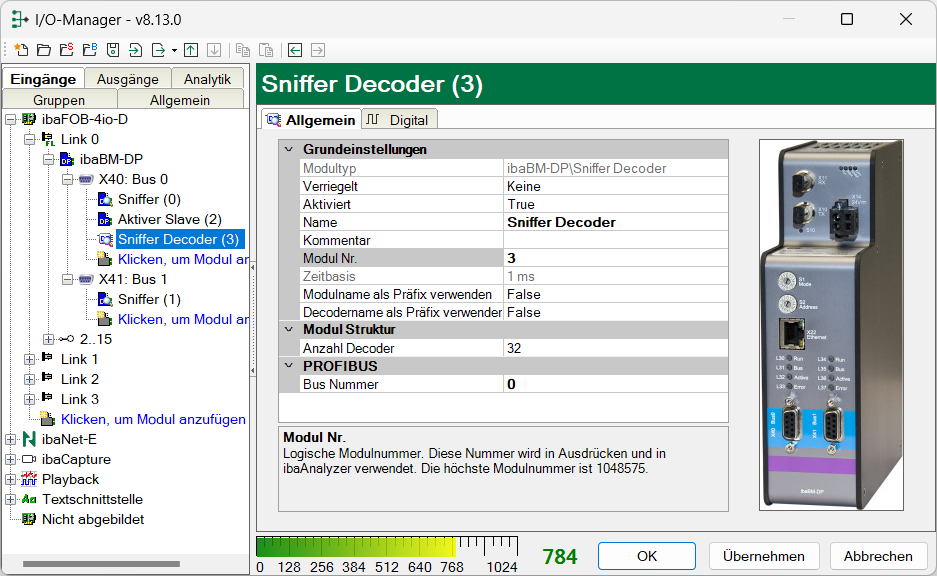Open the left Allgemein tab beside Gruppen

point(180,100)
